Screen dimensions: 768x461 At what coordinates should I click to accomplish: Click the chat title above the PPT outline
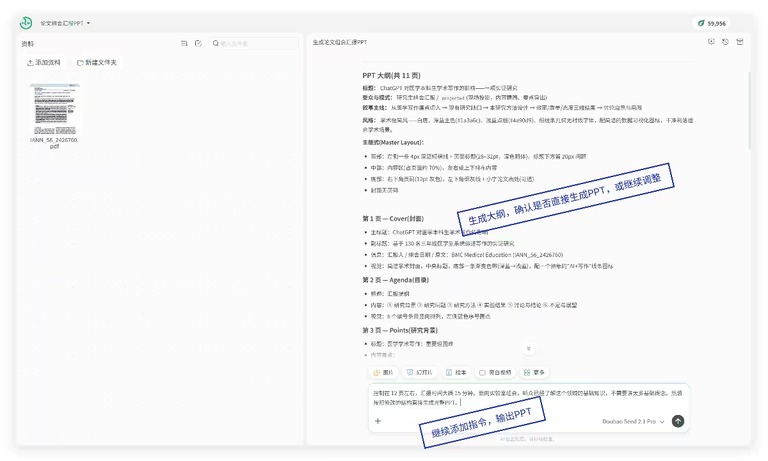[x=339, y=42]
